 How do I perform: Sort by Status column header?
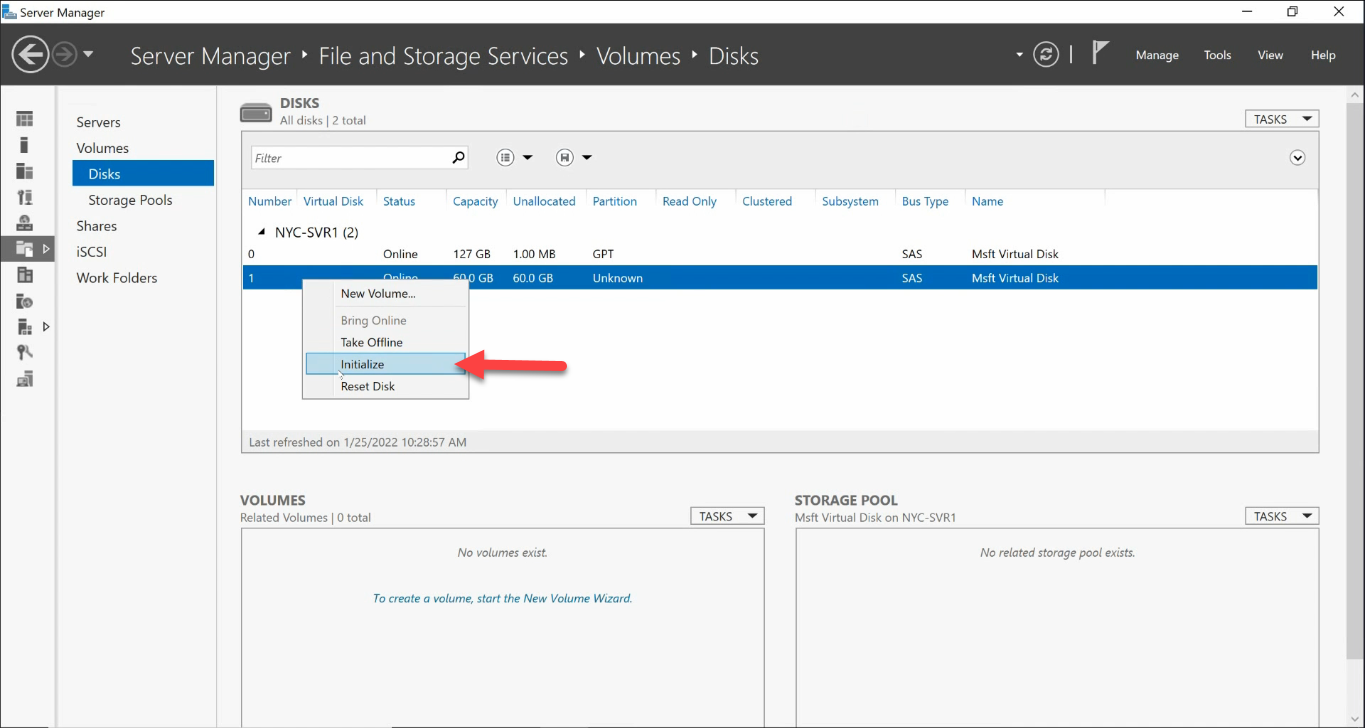tap(399, 201)
